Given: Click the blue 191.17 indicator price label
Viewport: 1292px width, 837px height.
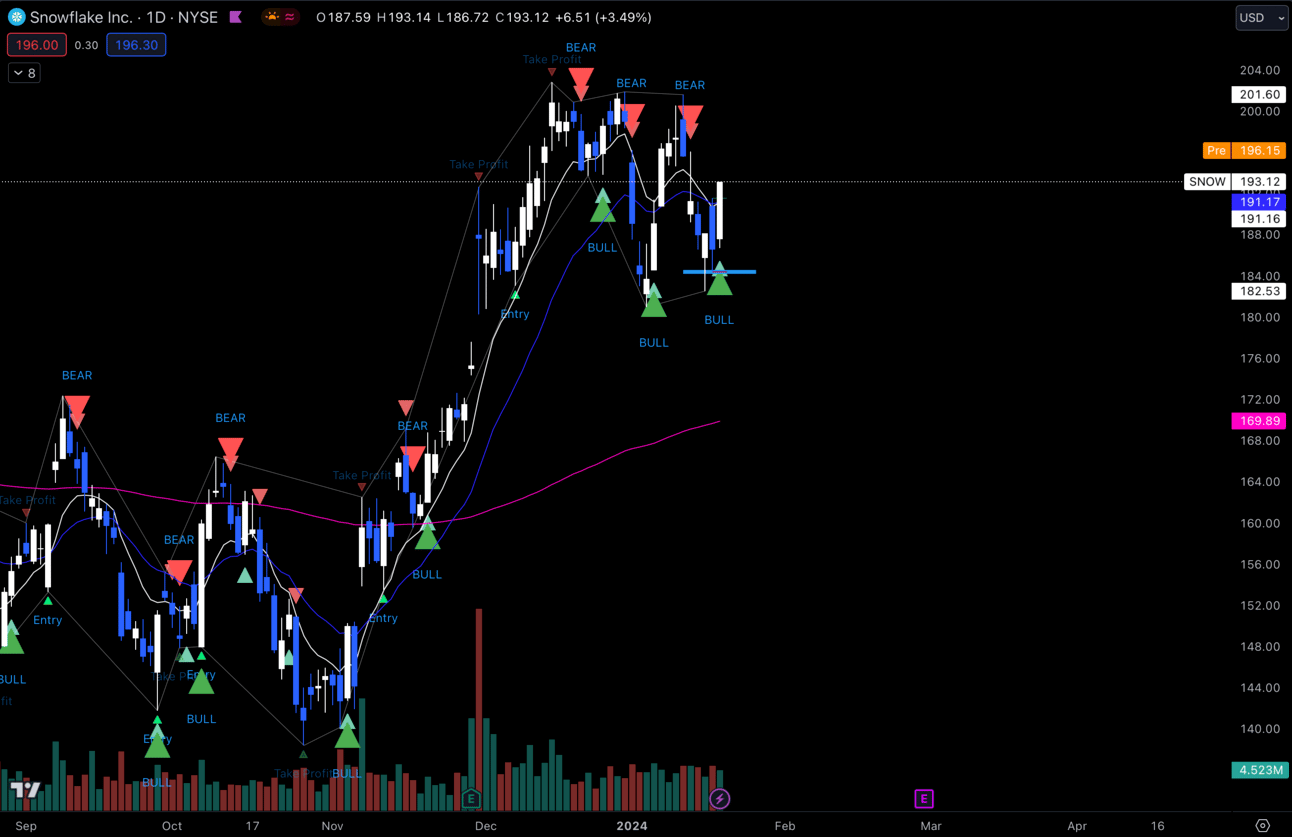Looking at the screenshot, I should pyautogui.click(x=1258, y=202).
